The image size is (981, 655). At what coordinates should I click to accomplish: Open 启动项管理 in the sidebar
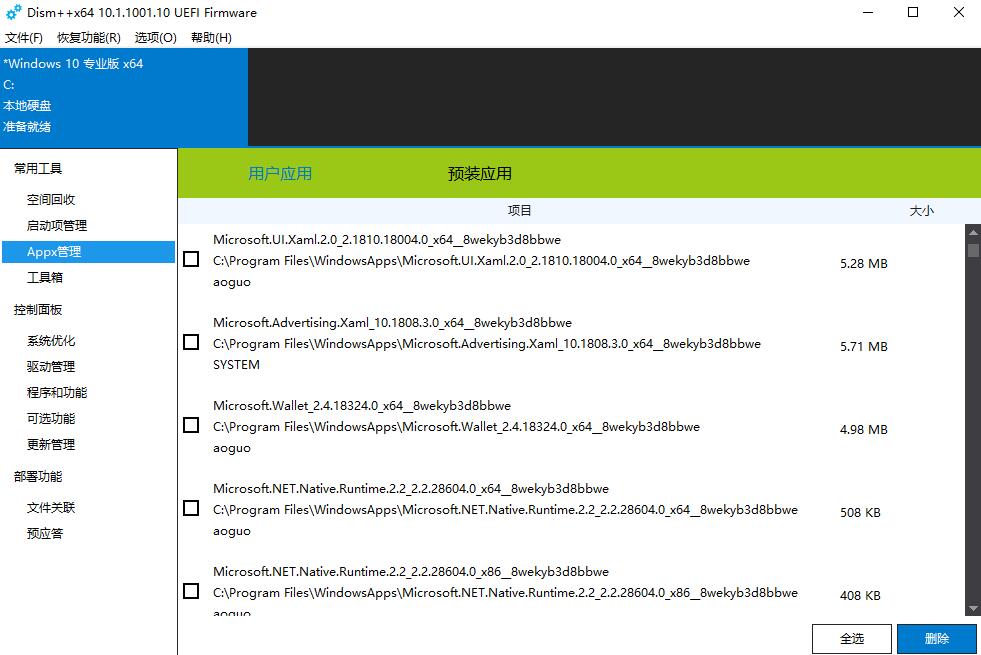57,225
